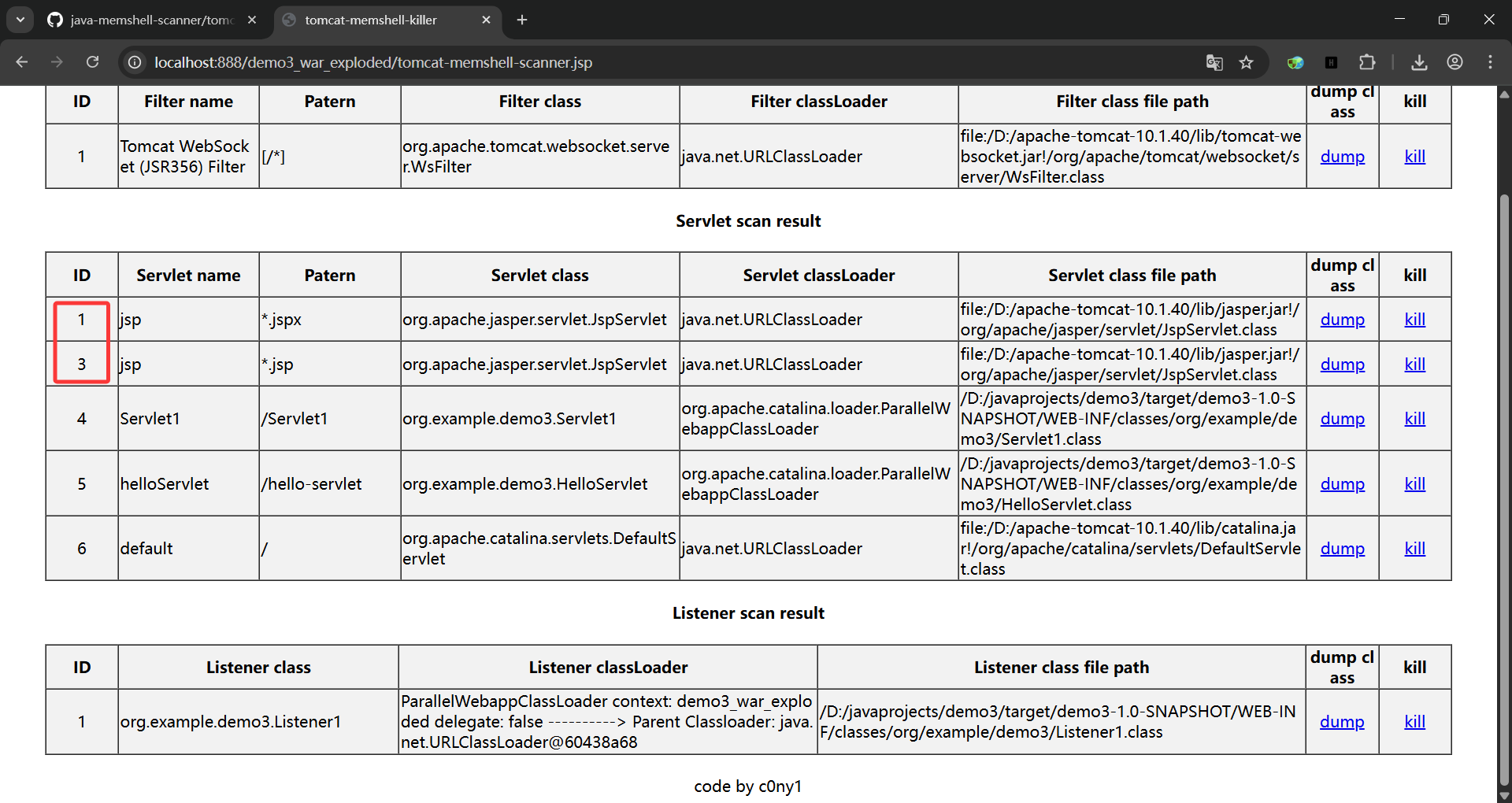Bookmark this page with star icon
The width and height of the screenshot is (1512, 803).
click(x=1246, y=62)
